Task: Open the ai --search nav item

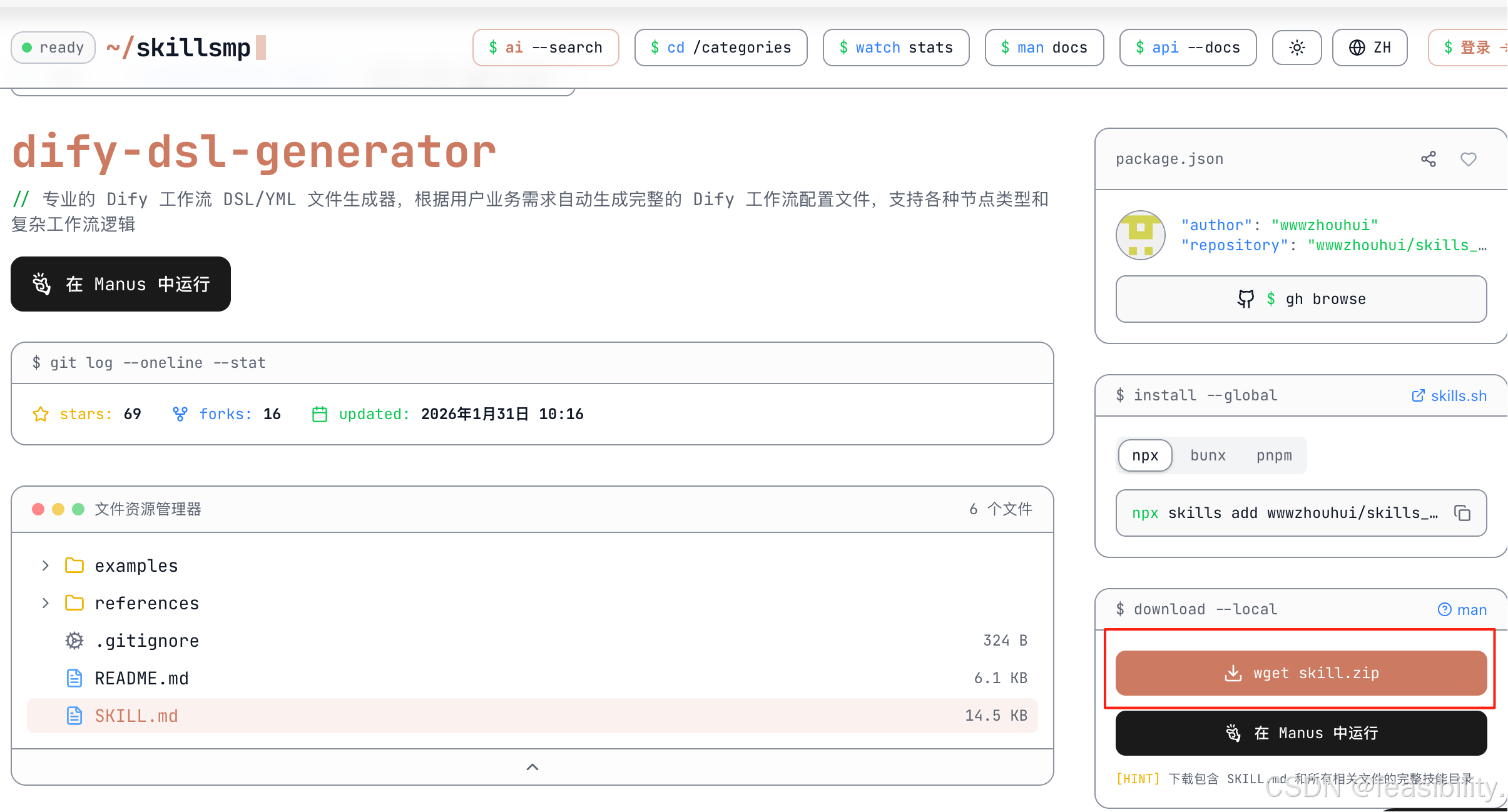Action: 545,48
